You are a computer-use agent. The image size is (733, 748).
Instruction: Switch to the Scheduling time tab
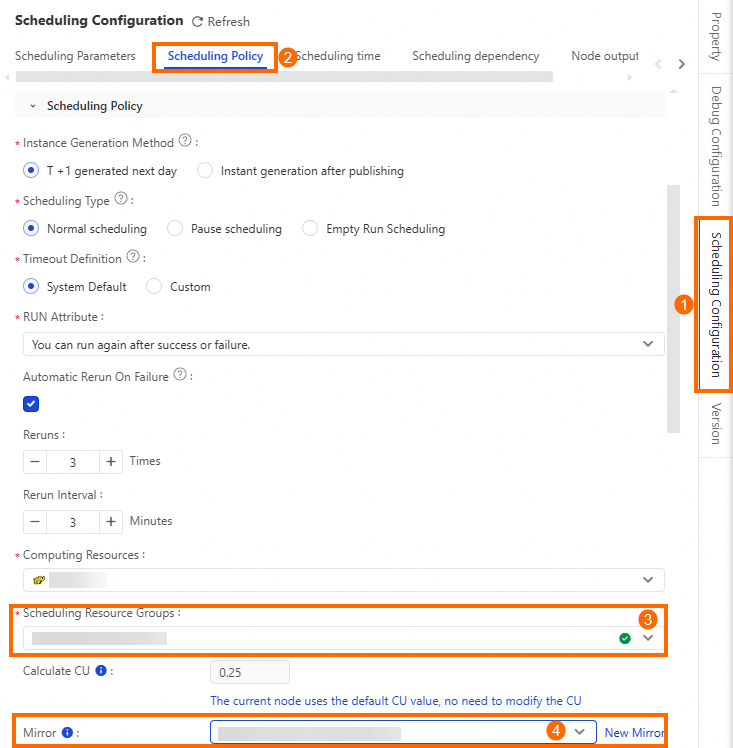click(x=337, y=56)
